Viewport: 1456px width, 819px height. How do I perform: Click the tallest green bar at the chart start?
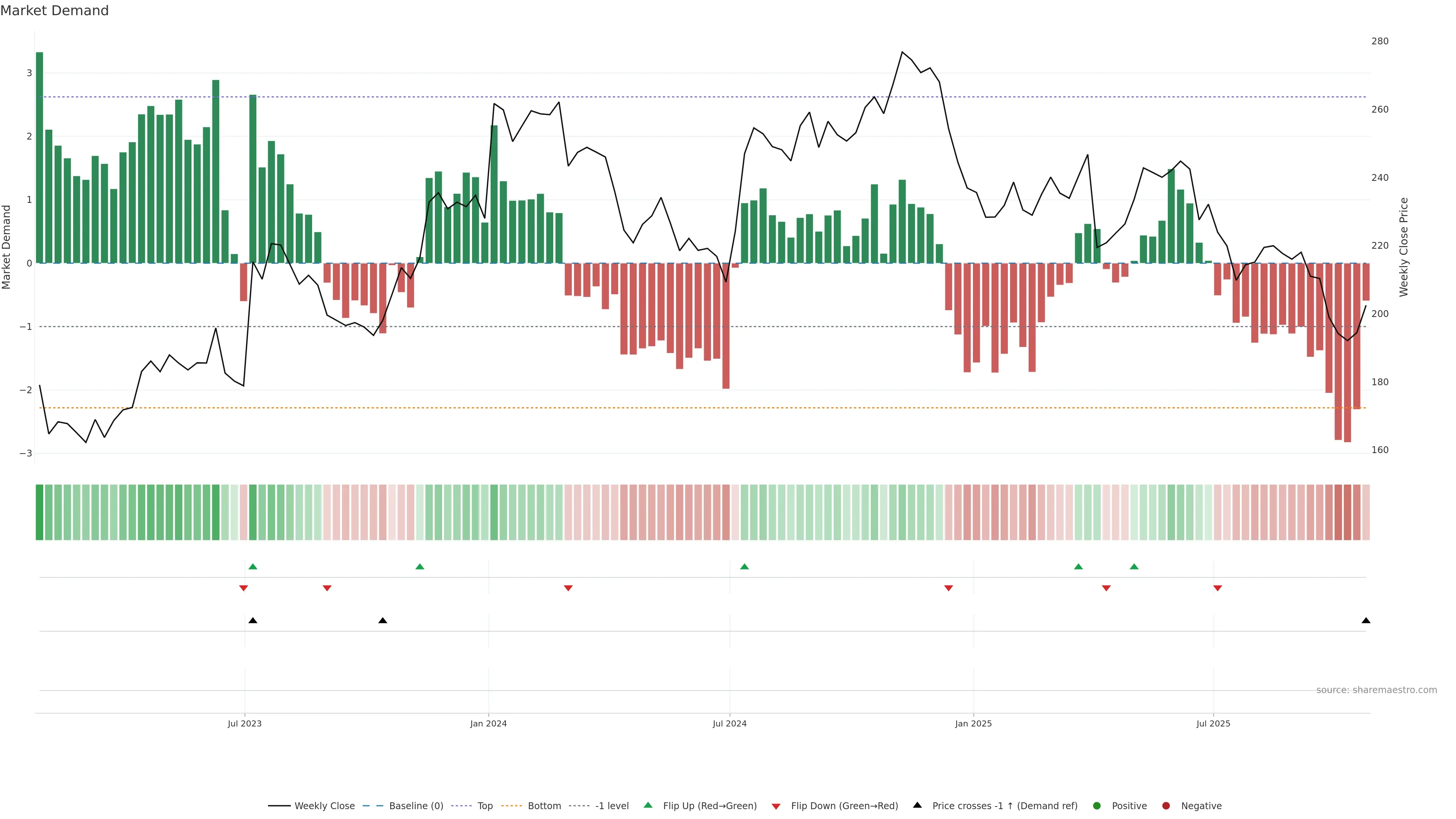[x=39, y=158]
